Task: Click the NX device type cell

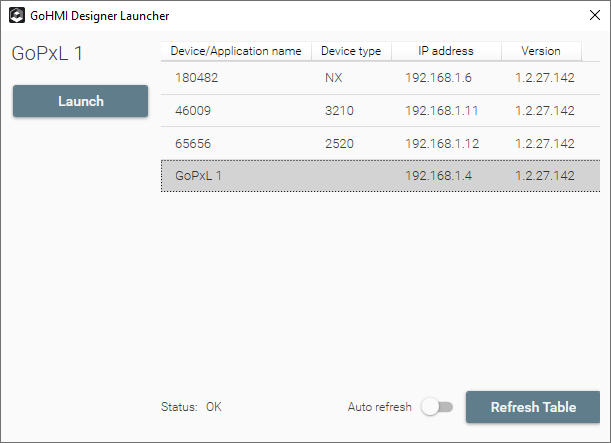Action: pyautogui.click(x=334, y=78)
